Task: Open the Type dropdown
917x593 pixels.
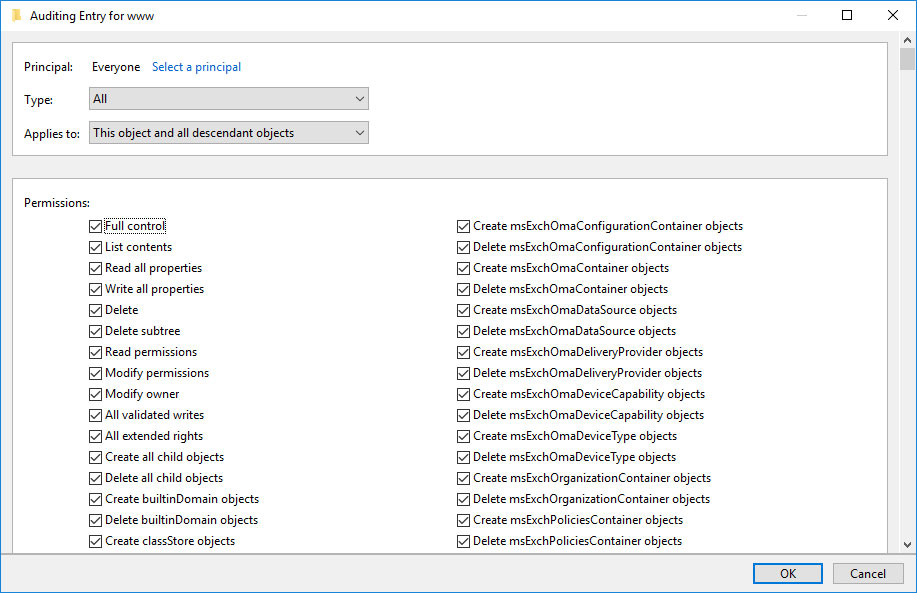Action: click(x=229, y=99)
